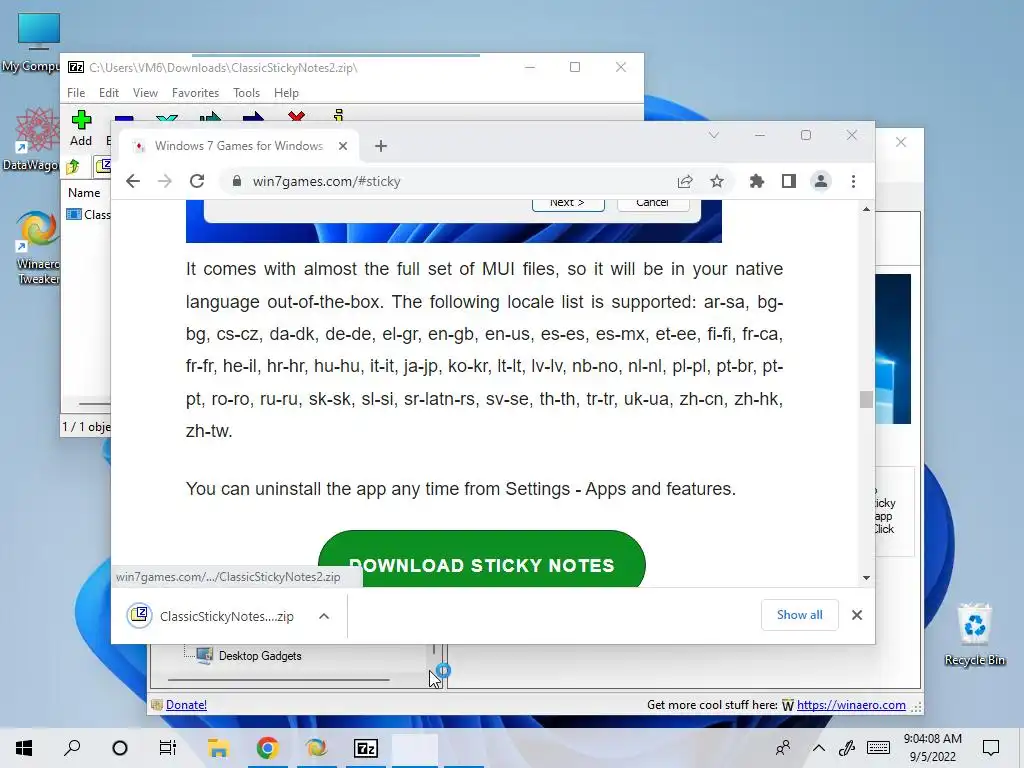The image size is (1024, 768).
Task: Click Show all downloads
Action: click(x=799, y=615)
